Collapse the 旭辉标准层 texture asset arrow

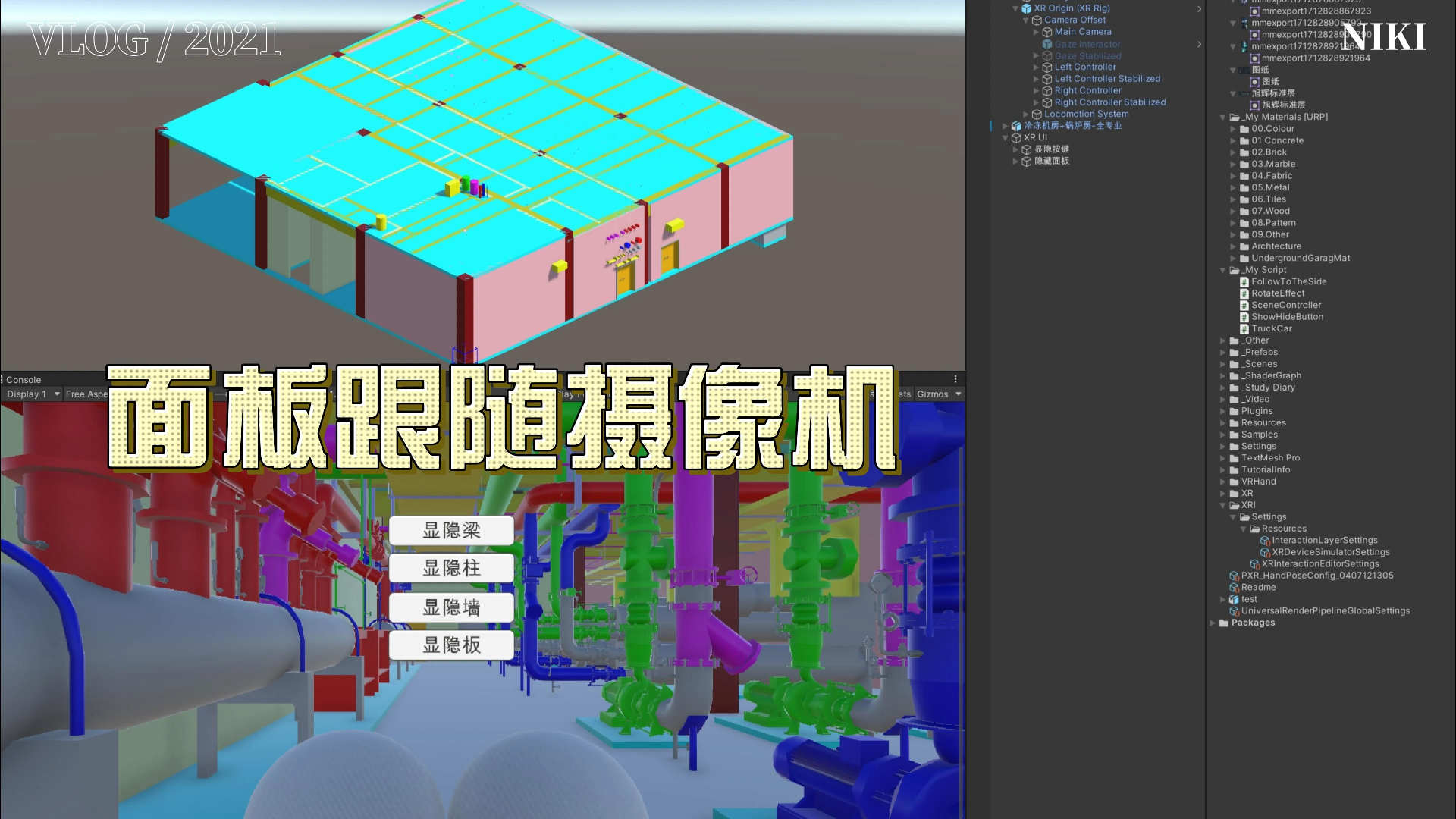coord(1233,93)
